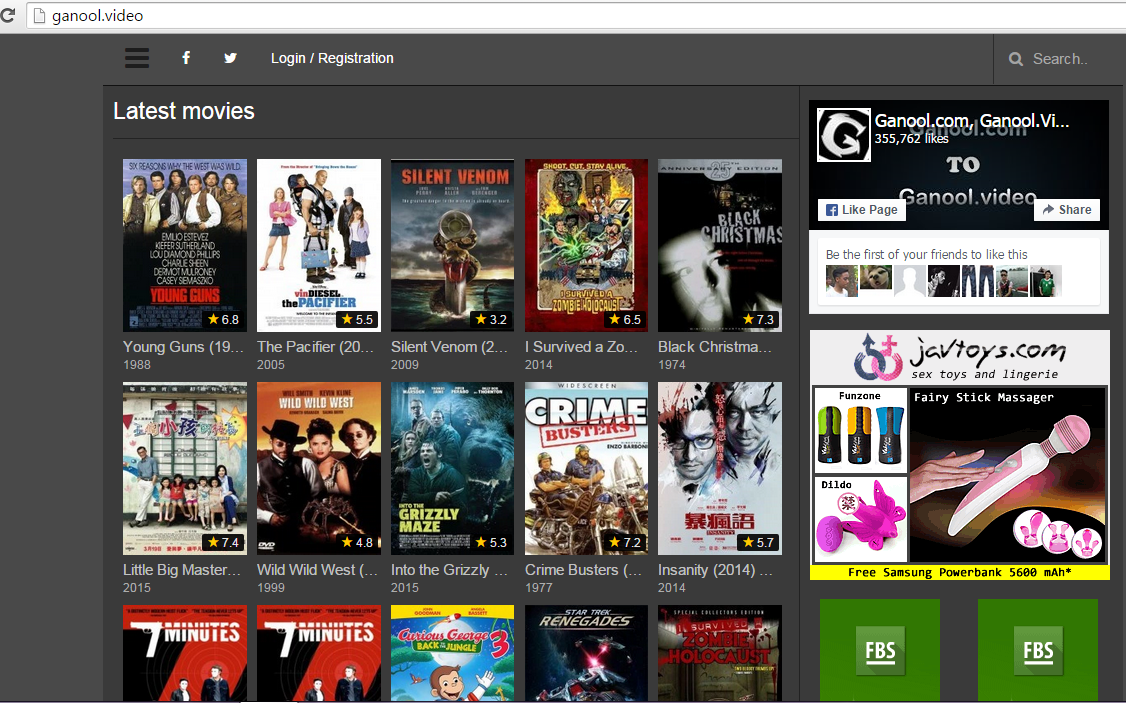The image size is (1126, 703).
Task: Open Curious George 3 poster
Action: coord(452,653)
